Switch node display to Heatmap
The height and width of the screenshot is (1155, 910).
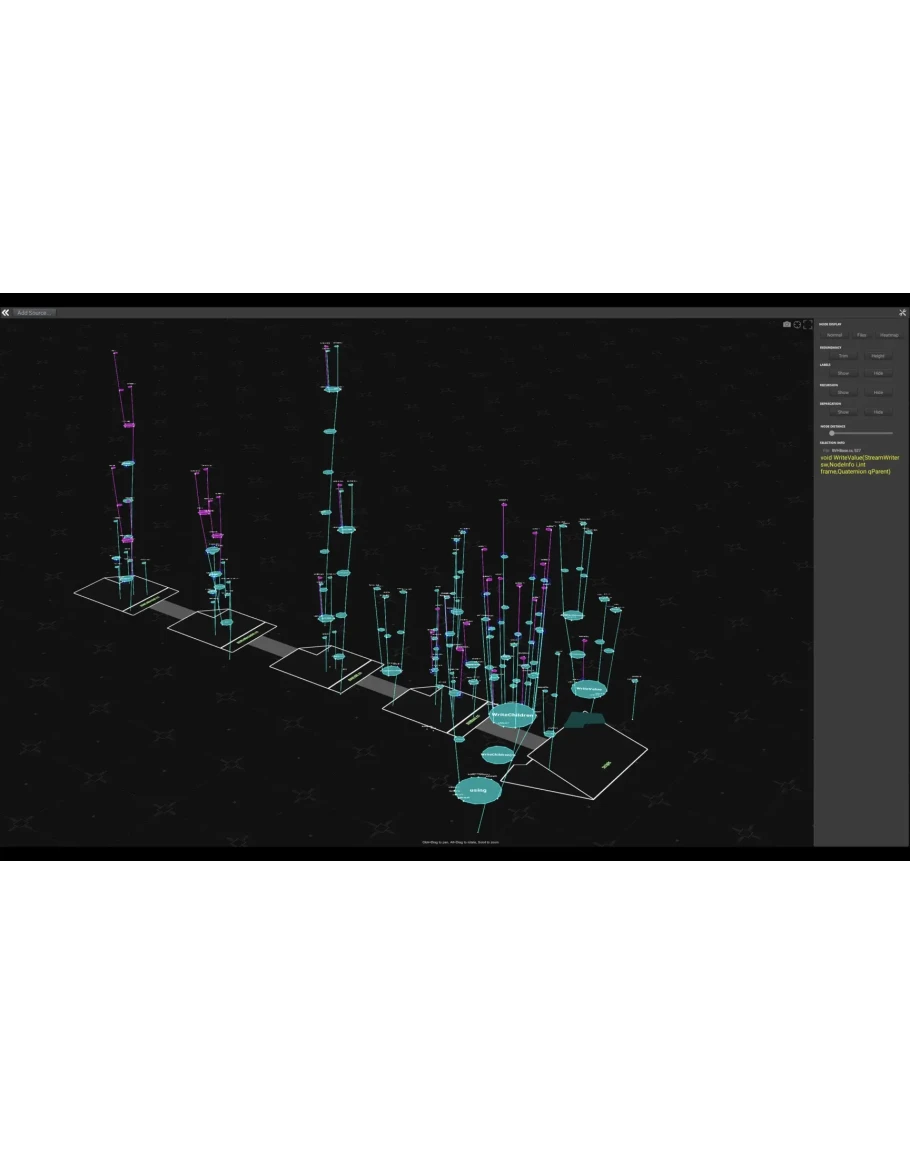tap(888, 335)
